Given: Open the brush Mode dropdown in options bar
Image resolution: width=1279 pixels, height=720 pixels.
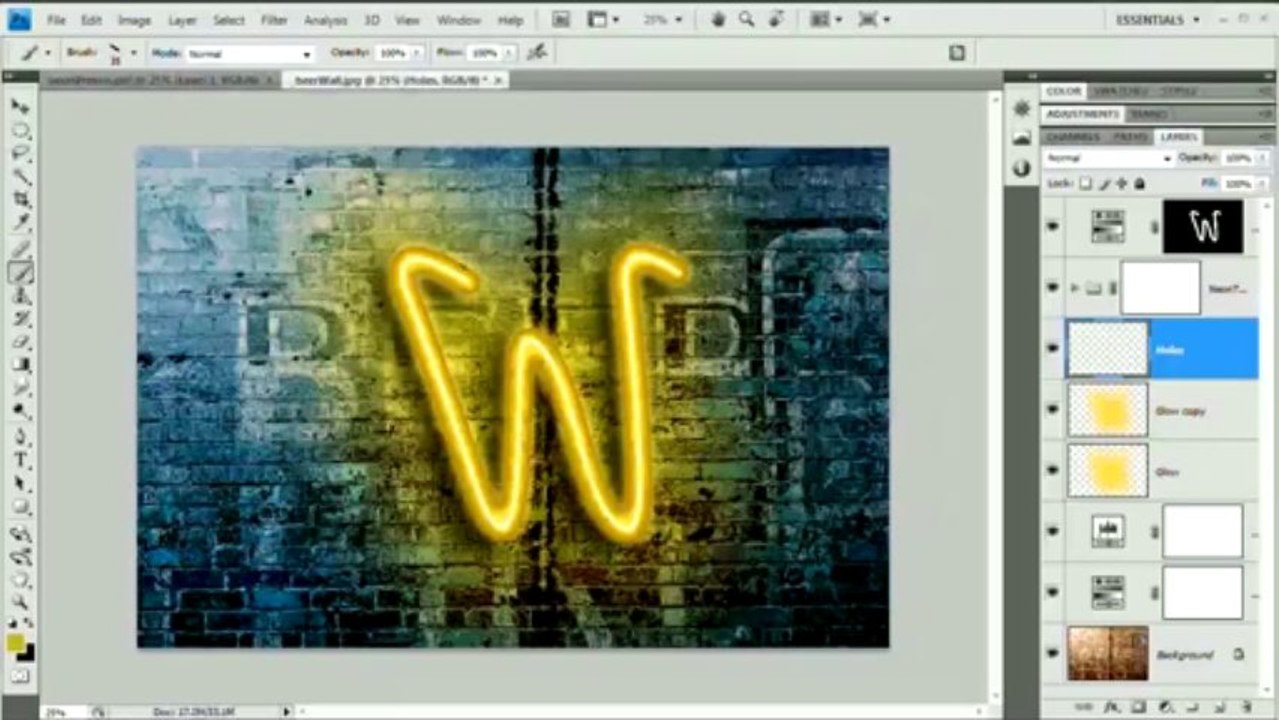Looking at the screenshot, I should pyautogui.click(x=249, y=53).
